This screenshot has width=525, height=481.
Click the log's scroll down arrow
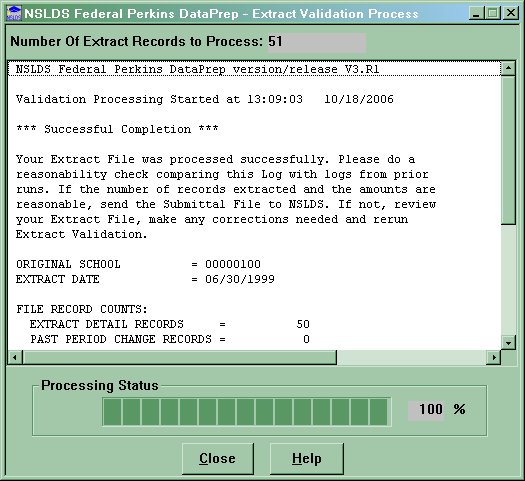[x=508, y=342]
